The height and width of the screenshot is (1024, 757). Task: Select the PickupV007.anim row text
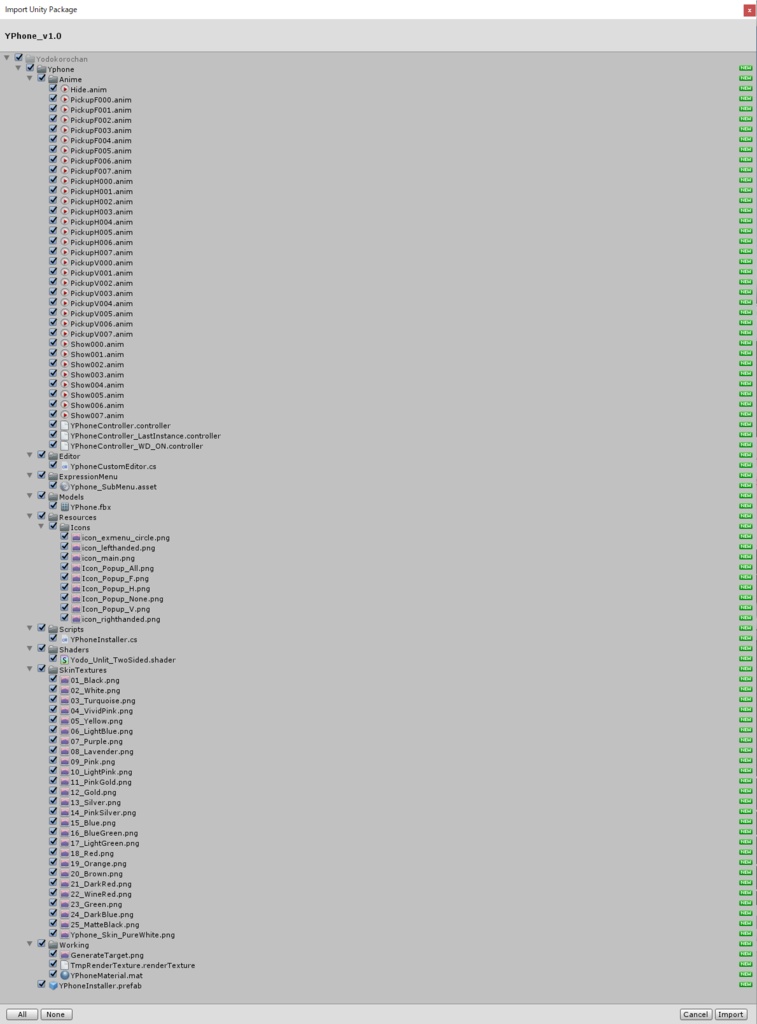coord(101,334)
